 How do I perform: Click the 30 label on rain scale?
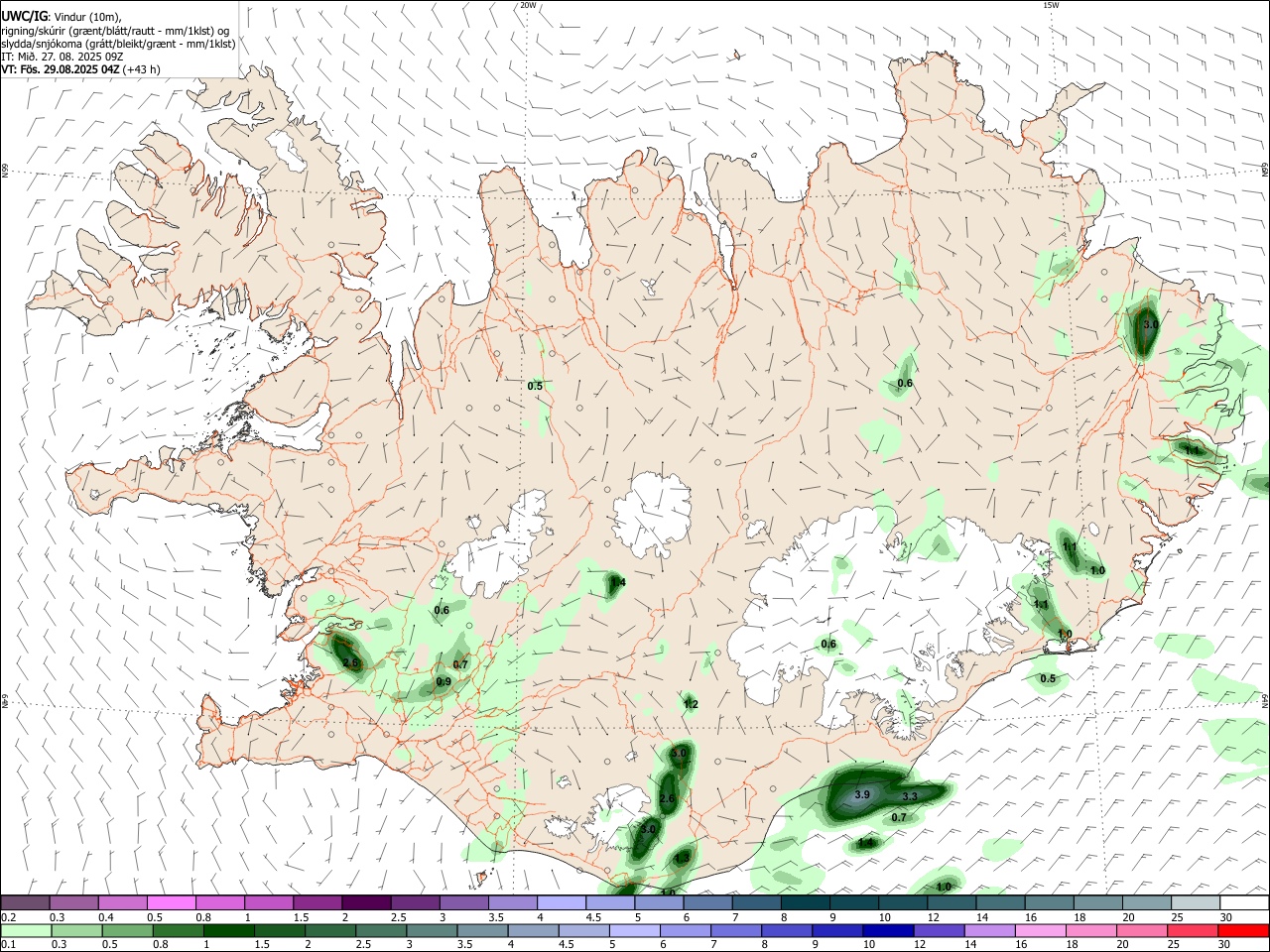pos(1226,945)
